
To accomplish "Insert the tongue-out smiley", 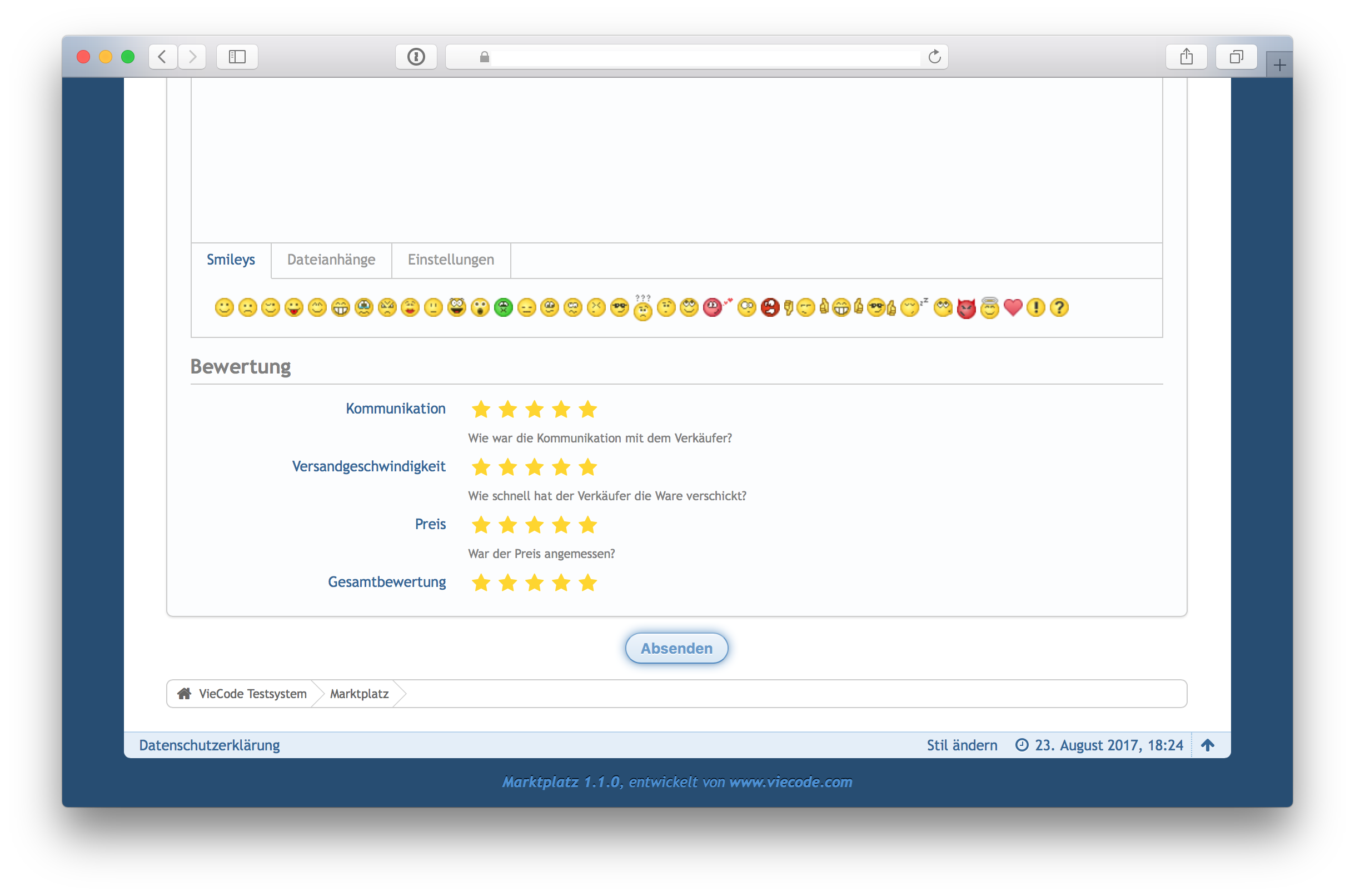I will pyautogui.click(x=293, y=307).
